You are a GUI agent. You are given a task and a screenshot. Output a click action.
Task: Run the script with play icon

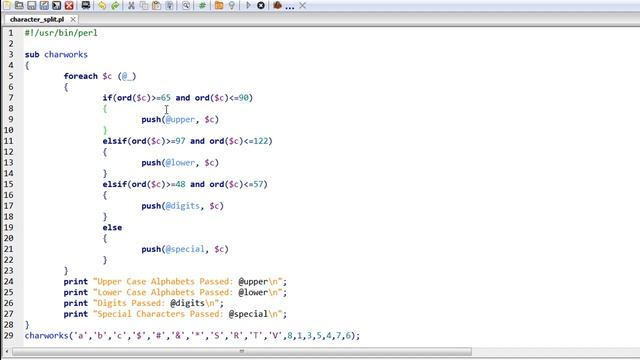pos(248,5)
